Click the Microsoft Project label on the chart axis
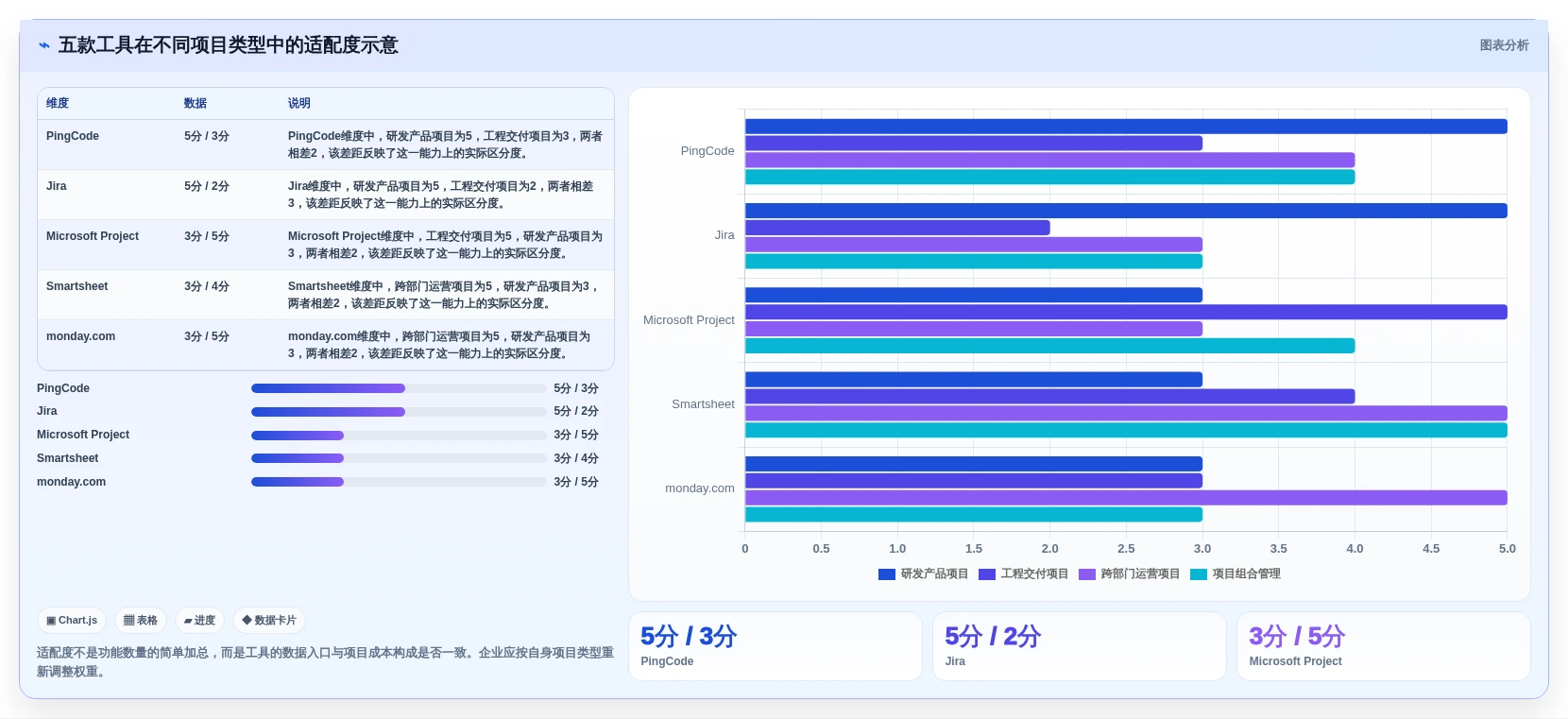 [x=689, y=320]
